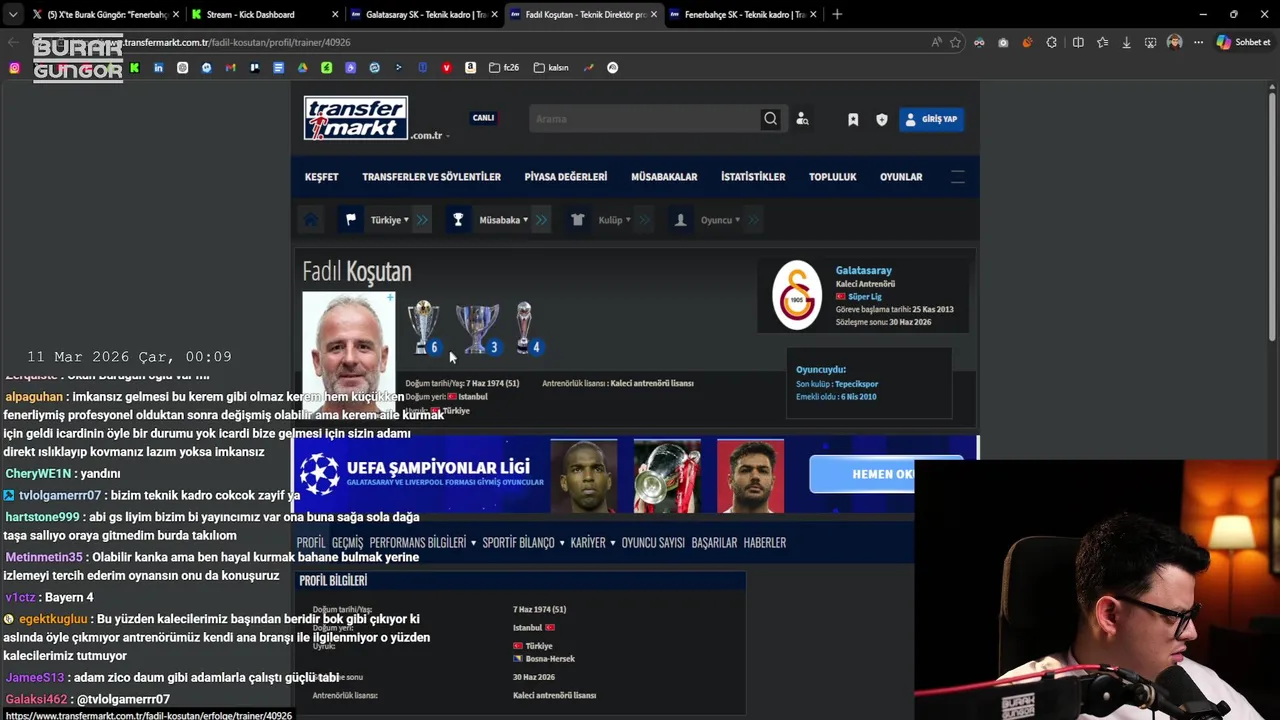Open the browser profile avatar
The image size is (1280, 720).
tap(1175, 42)
